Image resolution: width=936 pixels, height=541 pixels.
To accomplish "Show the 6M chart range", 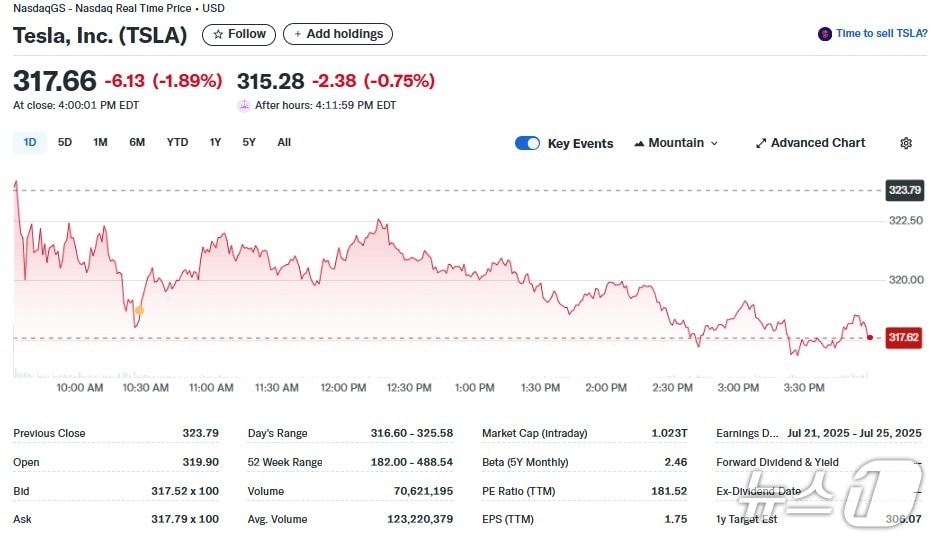I will pos(137,142).
